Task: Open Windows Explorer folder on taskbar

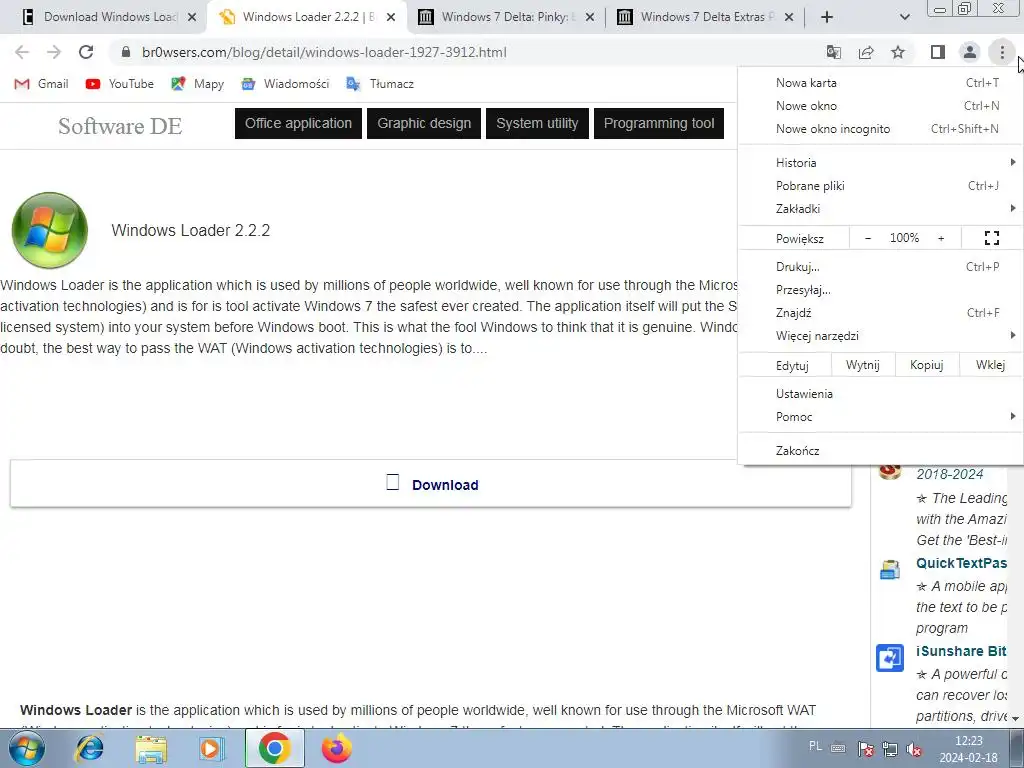Action: point(151,749)
